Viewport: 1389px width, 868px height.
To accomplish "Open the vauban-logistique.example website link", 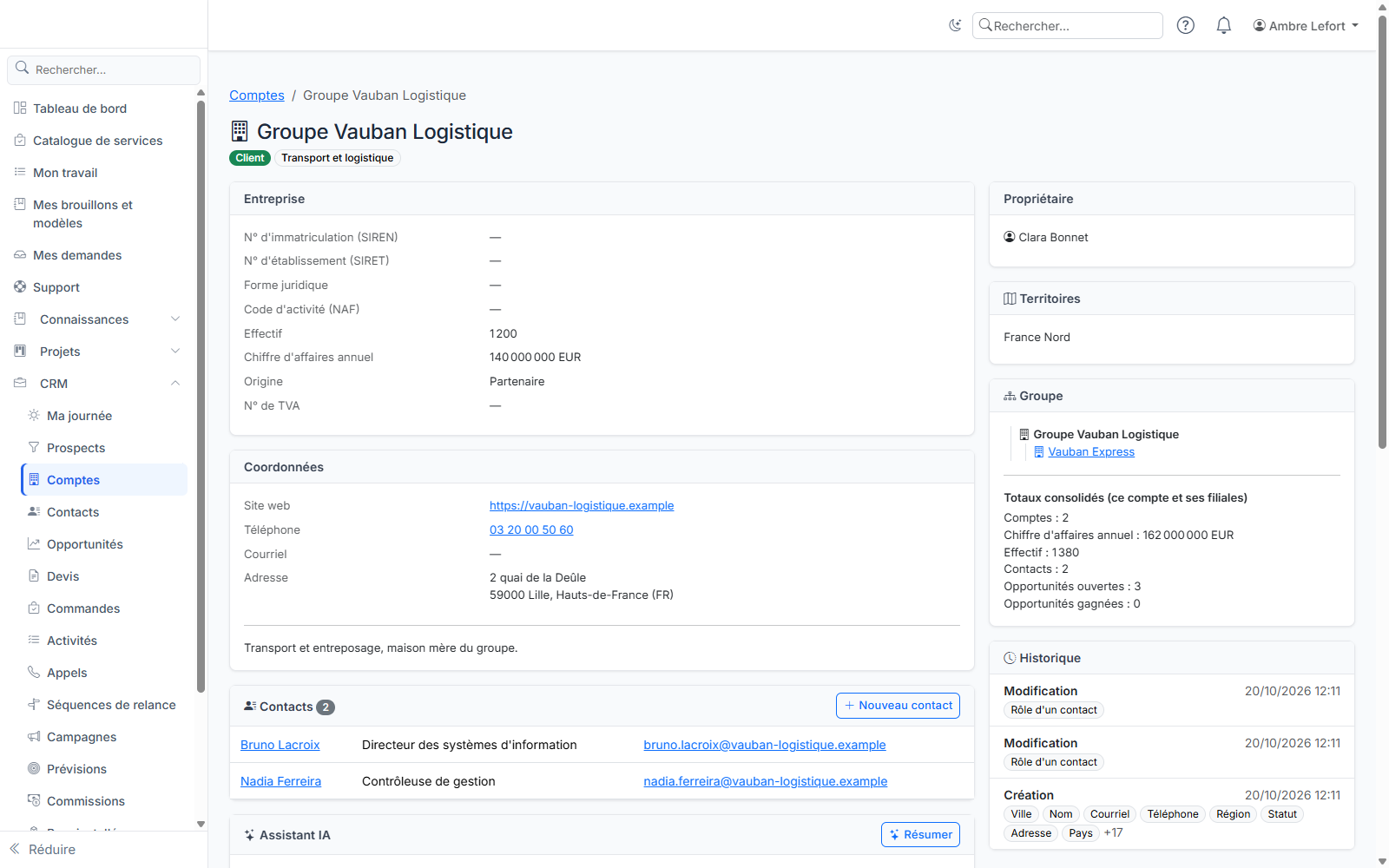I will tap(582, 506).
